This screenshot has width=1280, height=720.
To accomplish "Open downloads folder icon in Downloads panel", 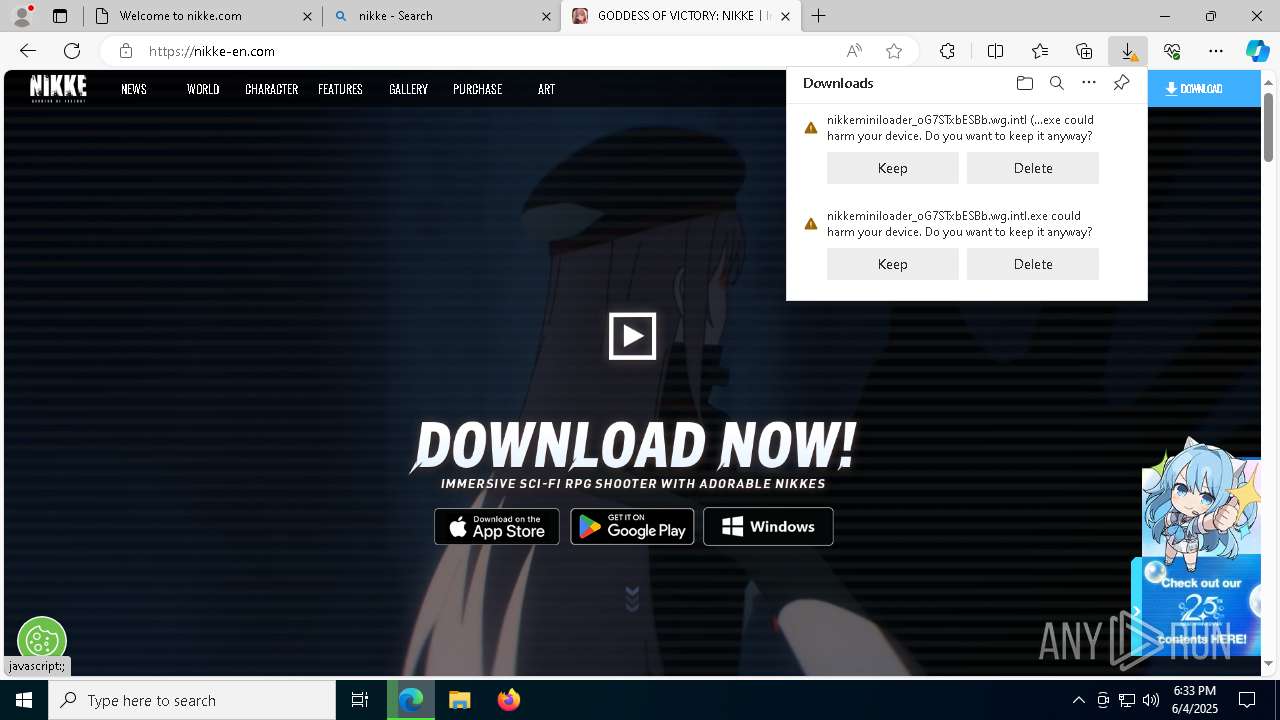I will click(1024, 83).
